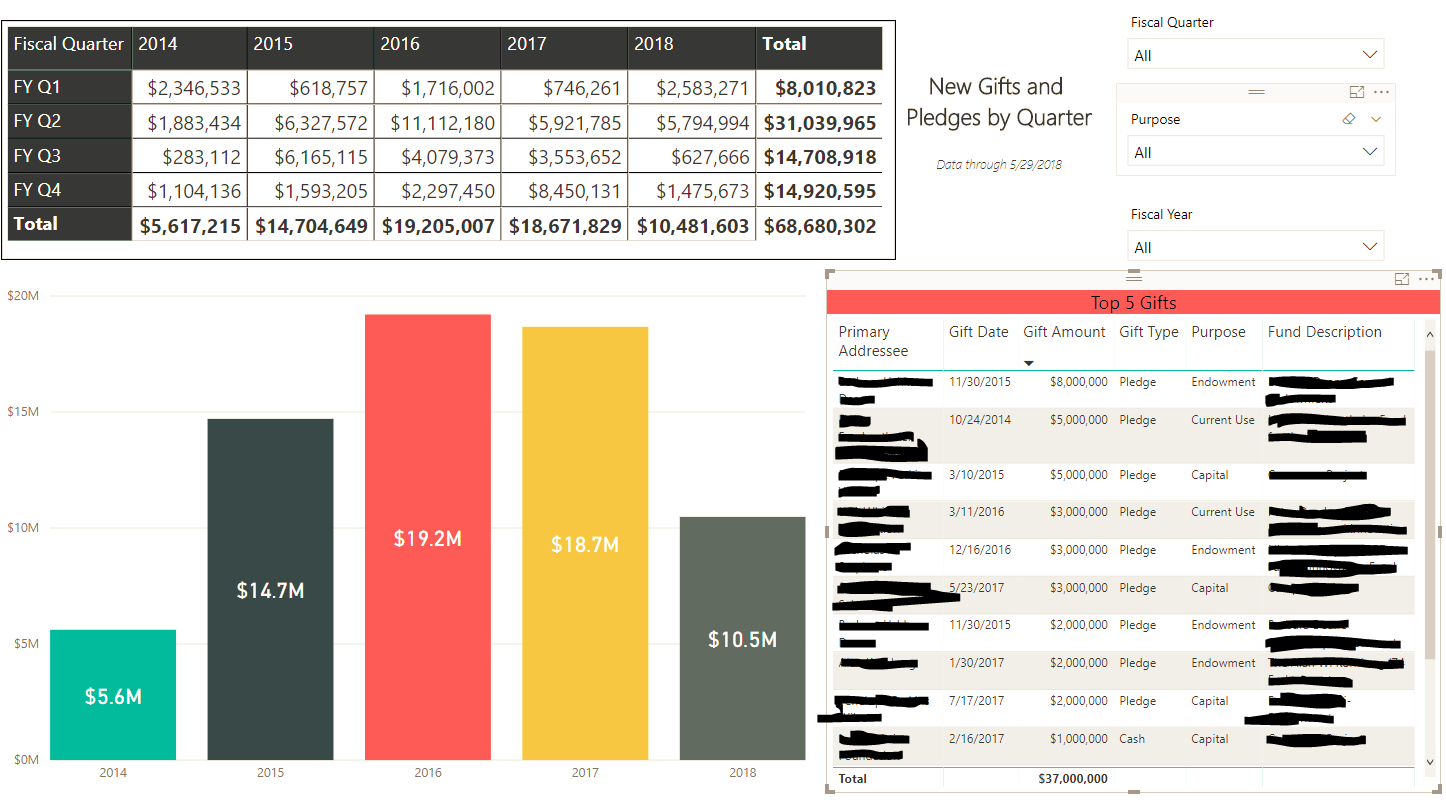Select the yellow 2017 bar showing $18.7M
This screenshot has height=806, width=1446.
(585, 543)
